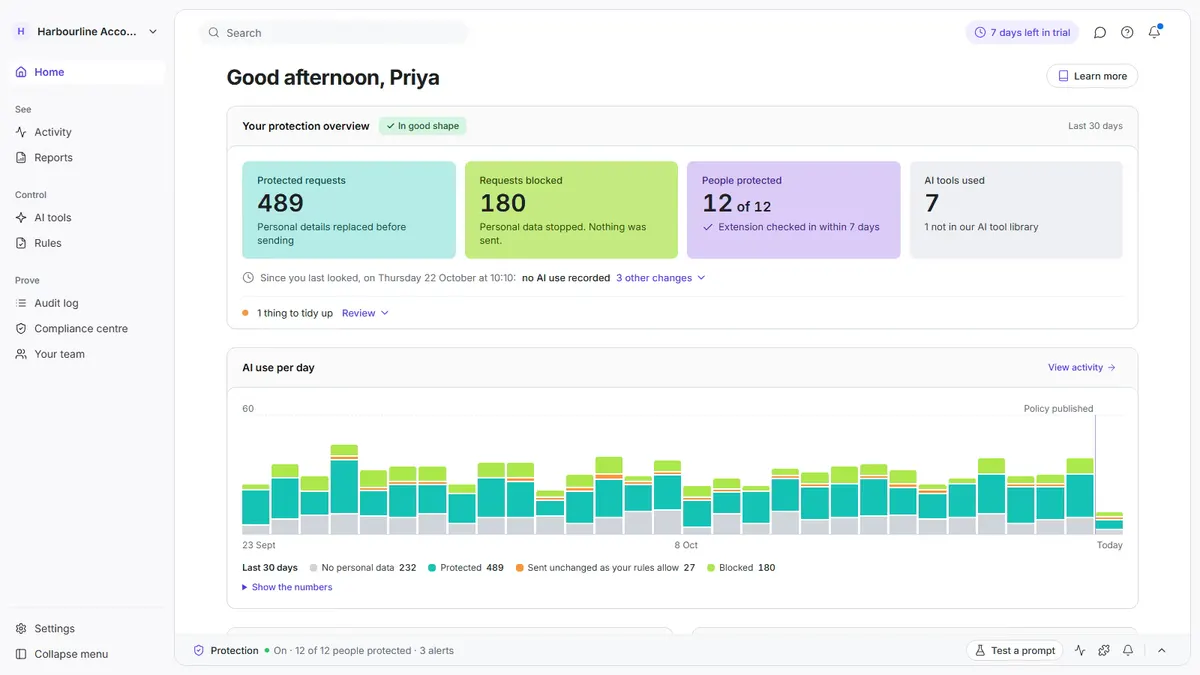Click 'no AI use recorded' text

(x=566, y=278)
